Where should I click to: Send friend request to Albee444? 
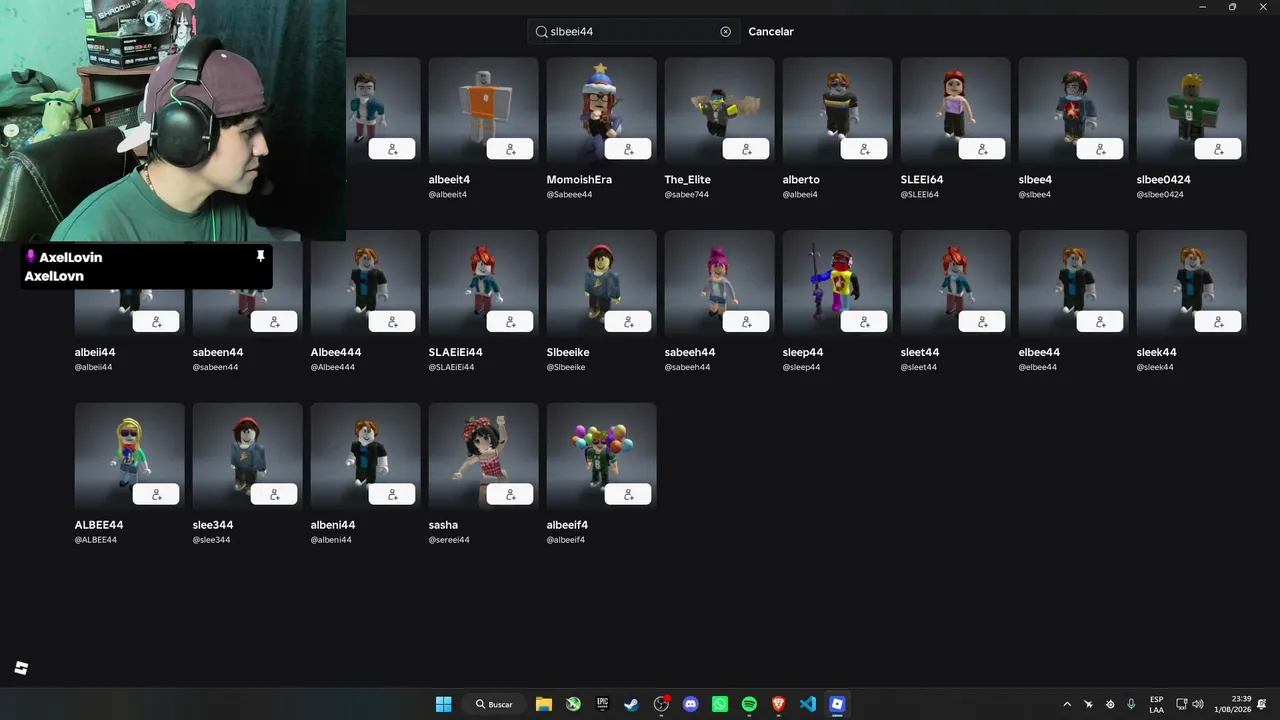tap(393, 322)
